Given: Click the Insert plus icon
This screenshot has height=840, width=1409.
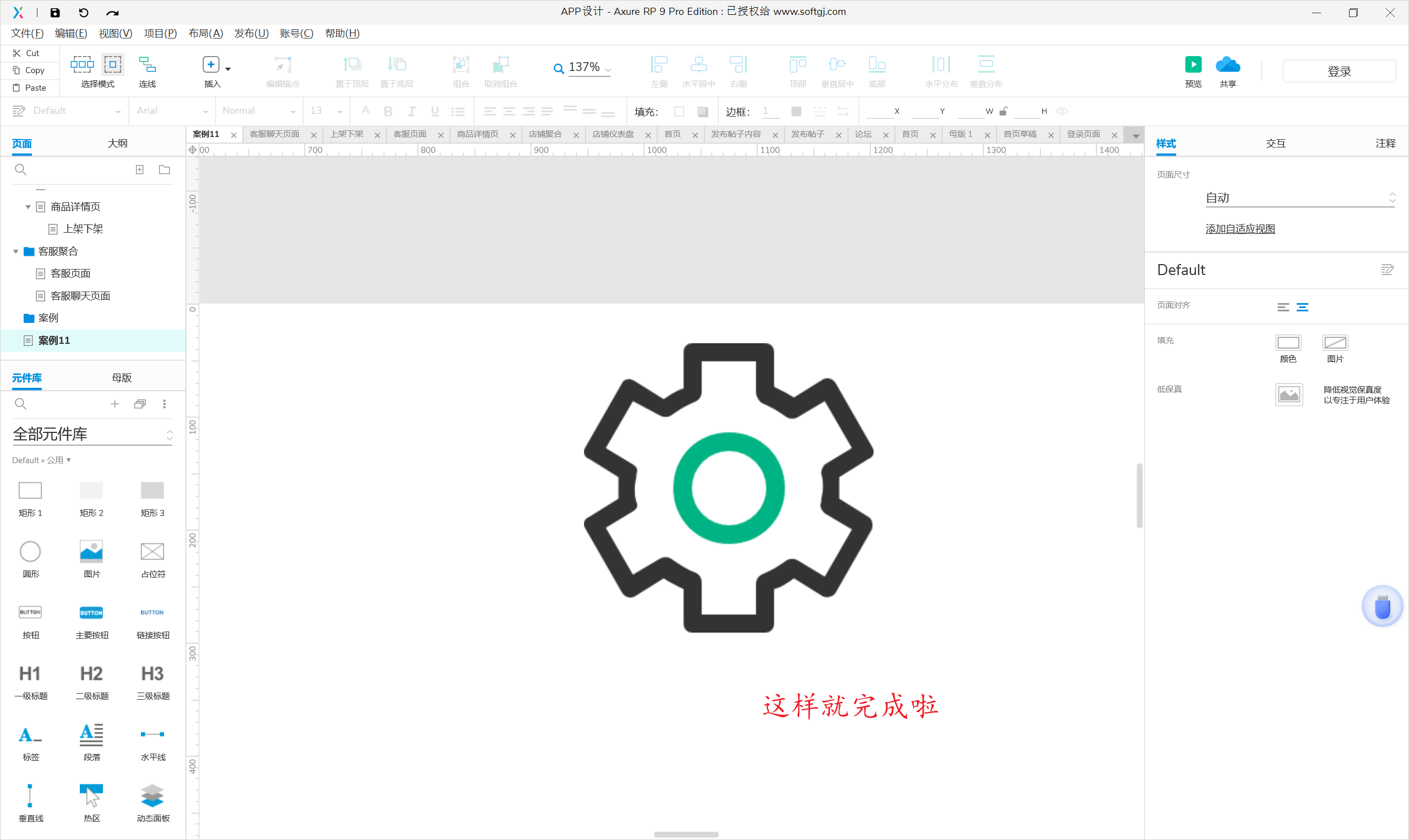Looking at the screenshot, I should 211,64.
